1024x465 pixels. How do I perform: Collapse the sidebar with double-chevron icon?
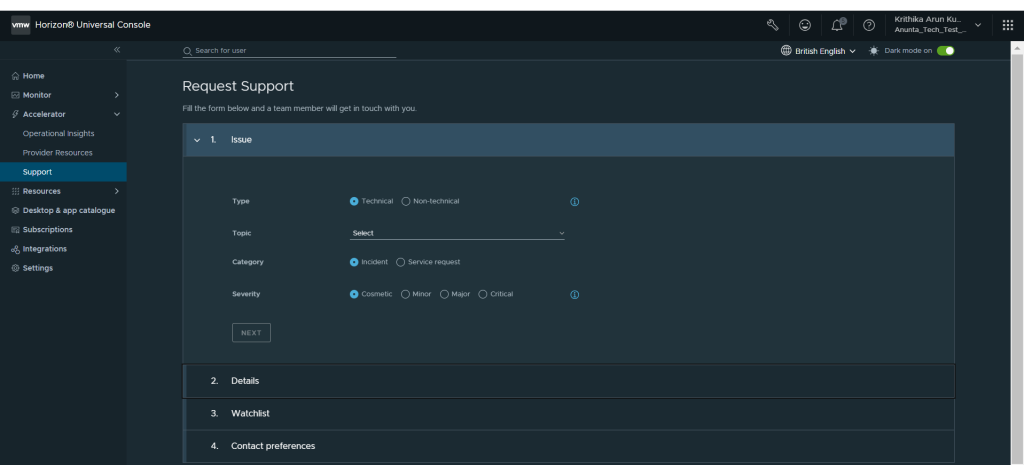(x=116, y=50)
